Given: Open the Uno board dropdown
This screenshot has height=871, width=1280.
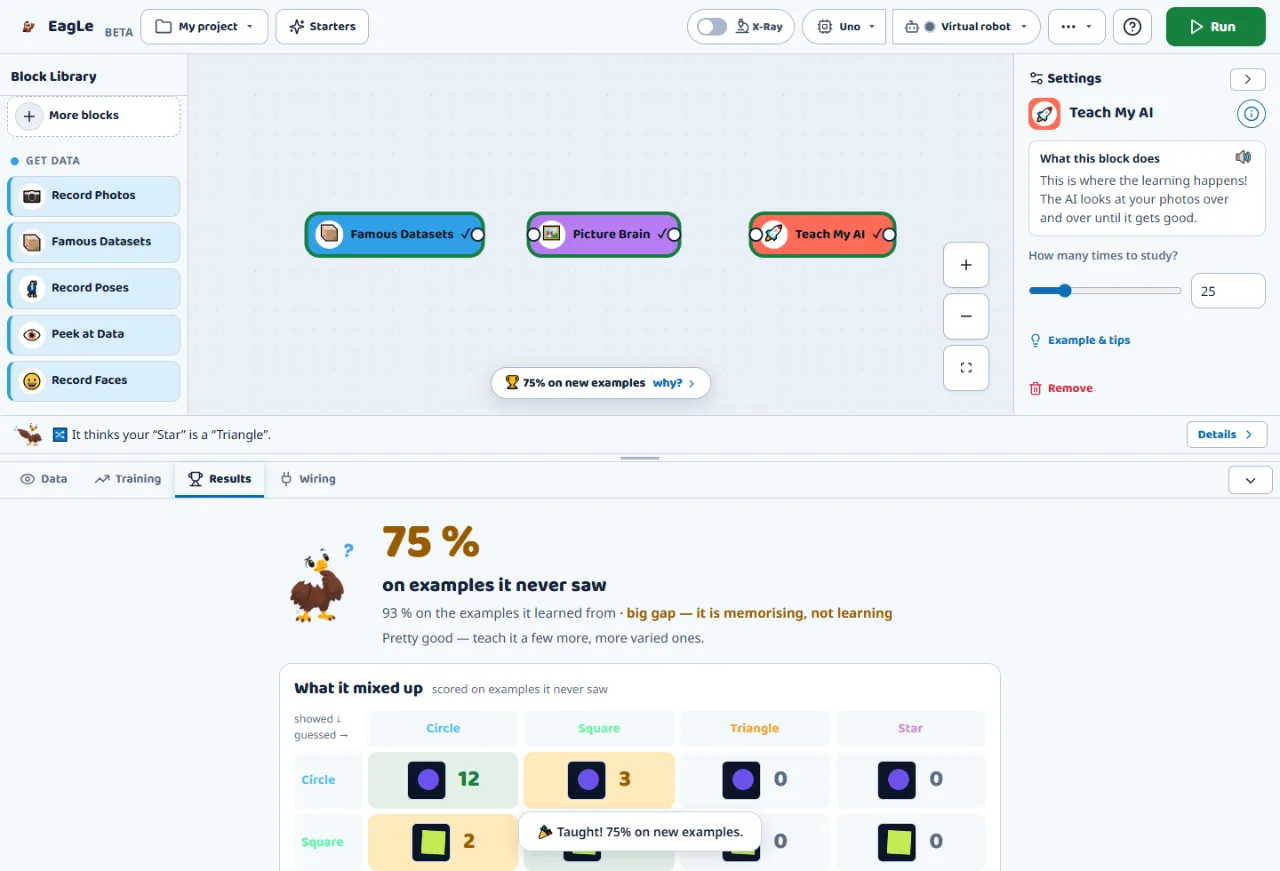Looking at the screenshot, I should 845,27.
